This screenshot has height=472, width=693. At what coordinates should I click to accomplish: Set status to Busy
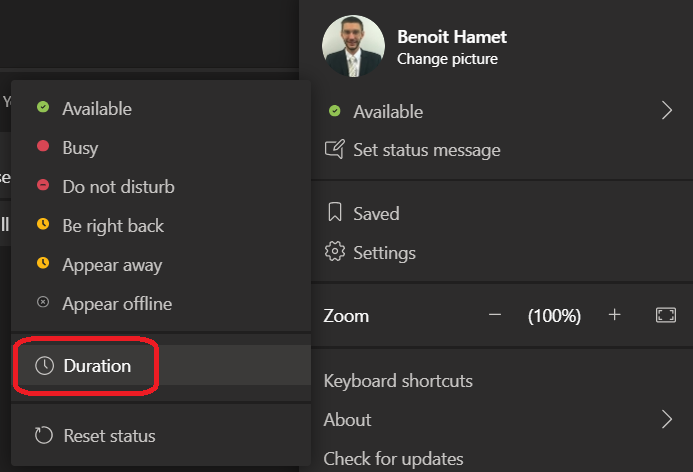click(x=80, y=148)
